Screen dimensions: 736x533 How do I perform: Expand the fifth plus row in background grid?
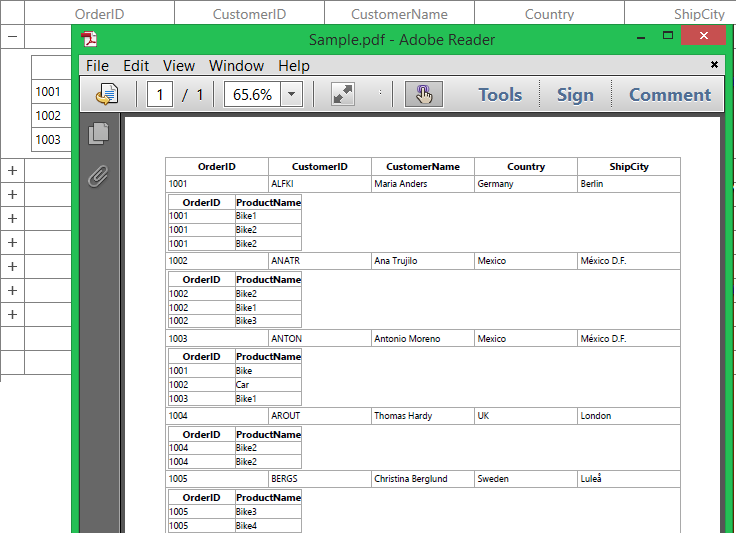[x=13, y=266]
